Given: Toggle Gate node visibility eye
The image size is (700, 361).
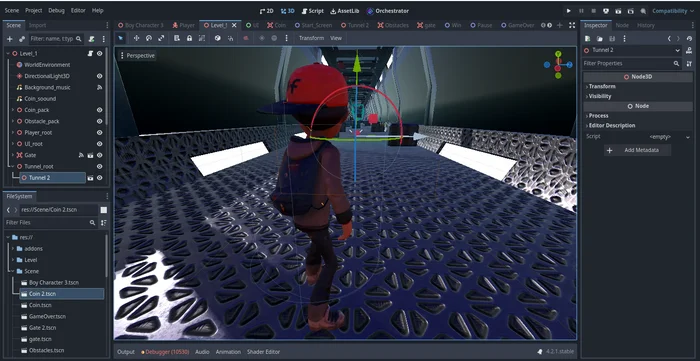Looking at the screenshot, I should pyautogui.click(x=100, y=155).
